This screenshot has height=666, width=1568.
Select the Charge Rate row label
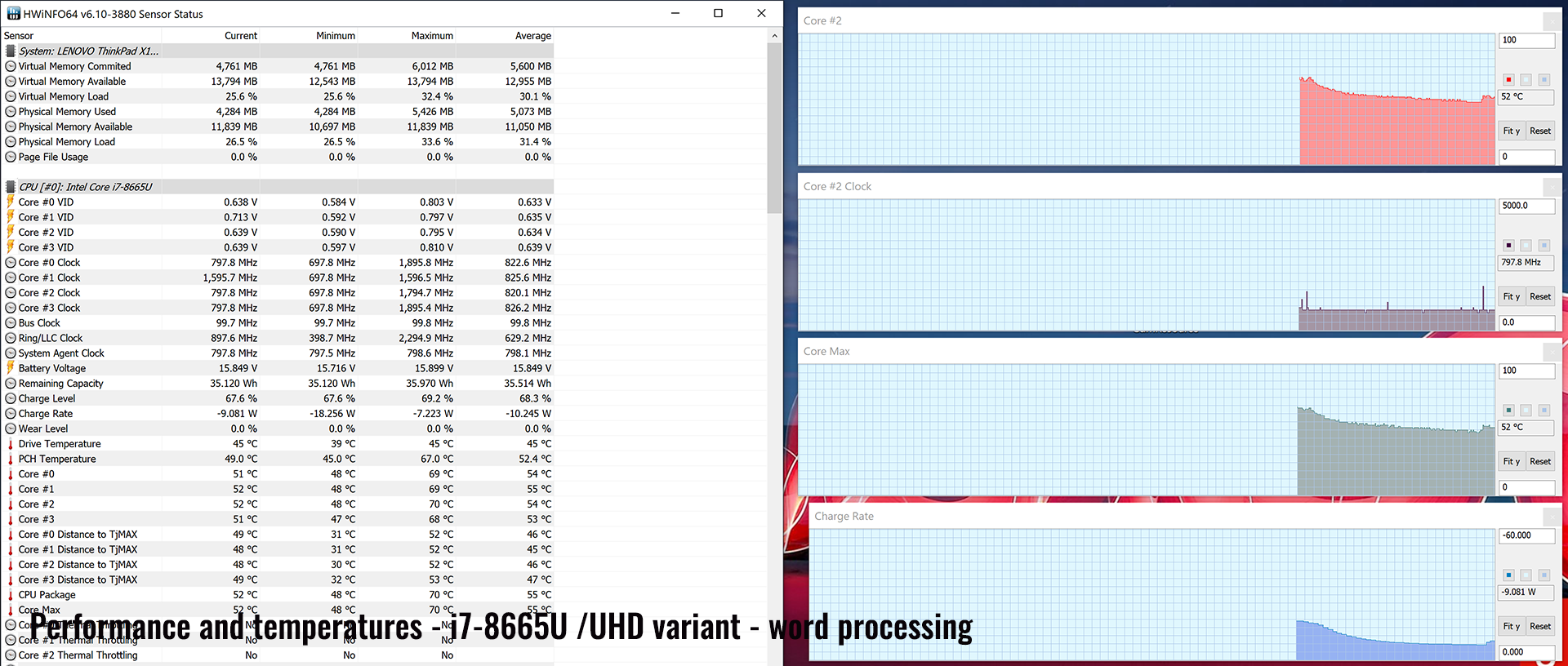click(46, 414)
